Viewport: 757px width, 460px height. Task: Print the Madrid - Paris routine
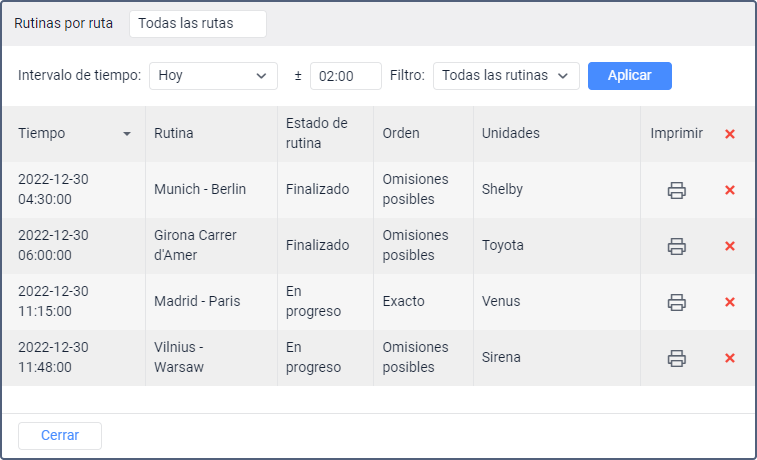tap(677, 302)
